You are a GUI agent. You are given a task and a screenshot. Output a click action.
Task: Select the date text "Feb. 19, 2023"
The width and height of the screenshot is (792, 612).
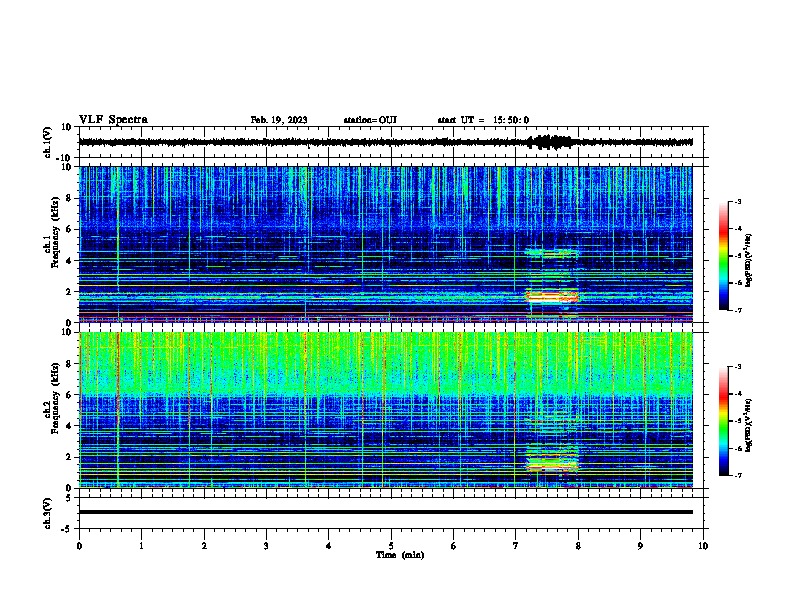[x=279, y=120]
